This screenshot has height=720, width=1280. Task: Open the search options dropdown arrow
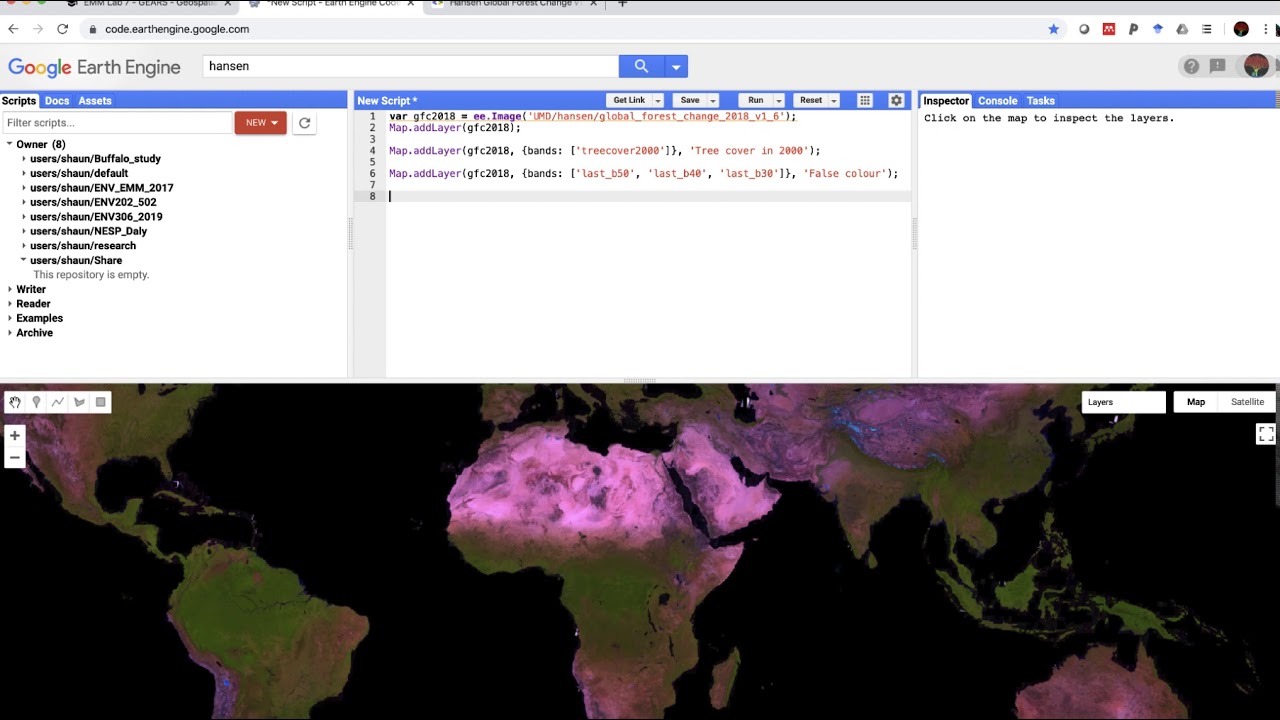pyautogui.click(x=676, y=66)
